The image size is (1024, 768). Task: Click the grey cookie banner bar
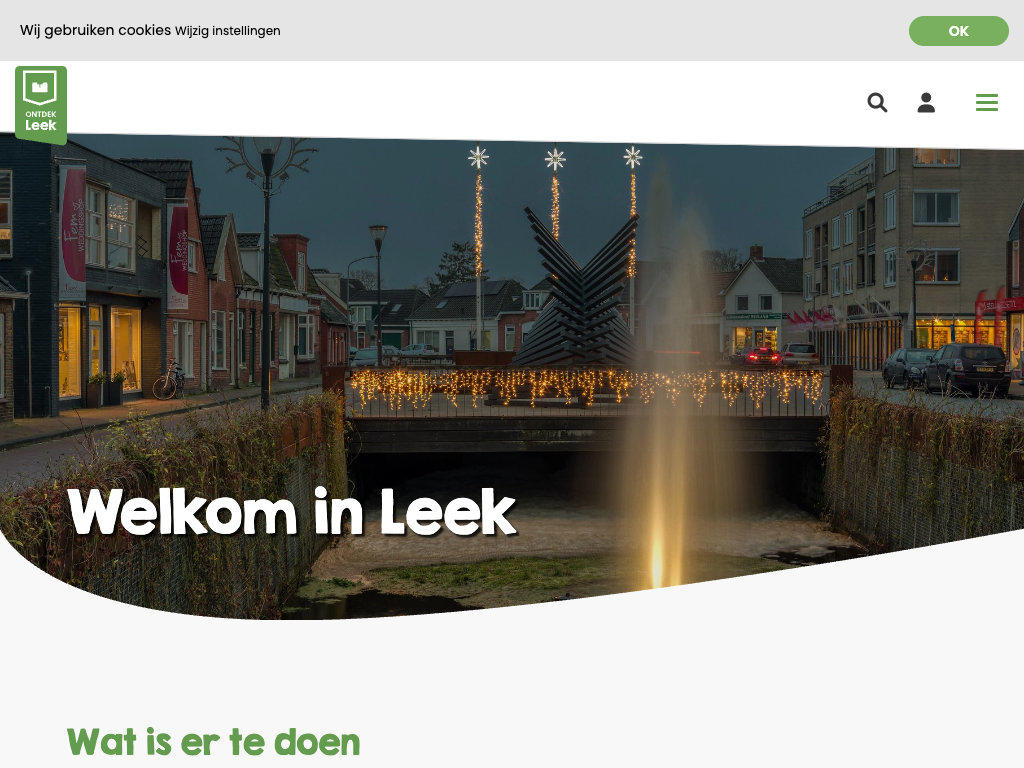pyautogui.click(x=512, y=31)
